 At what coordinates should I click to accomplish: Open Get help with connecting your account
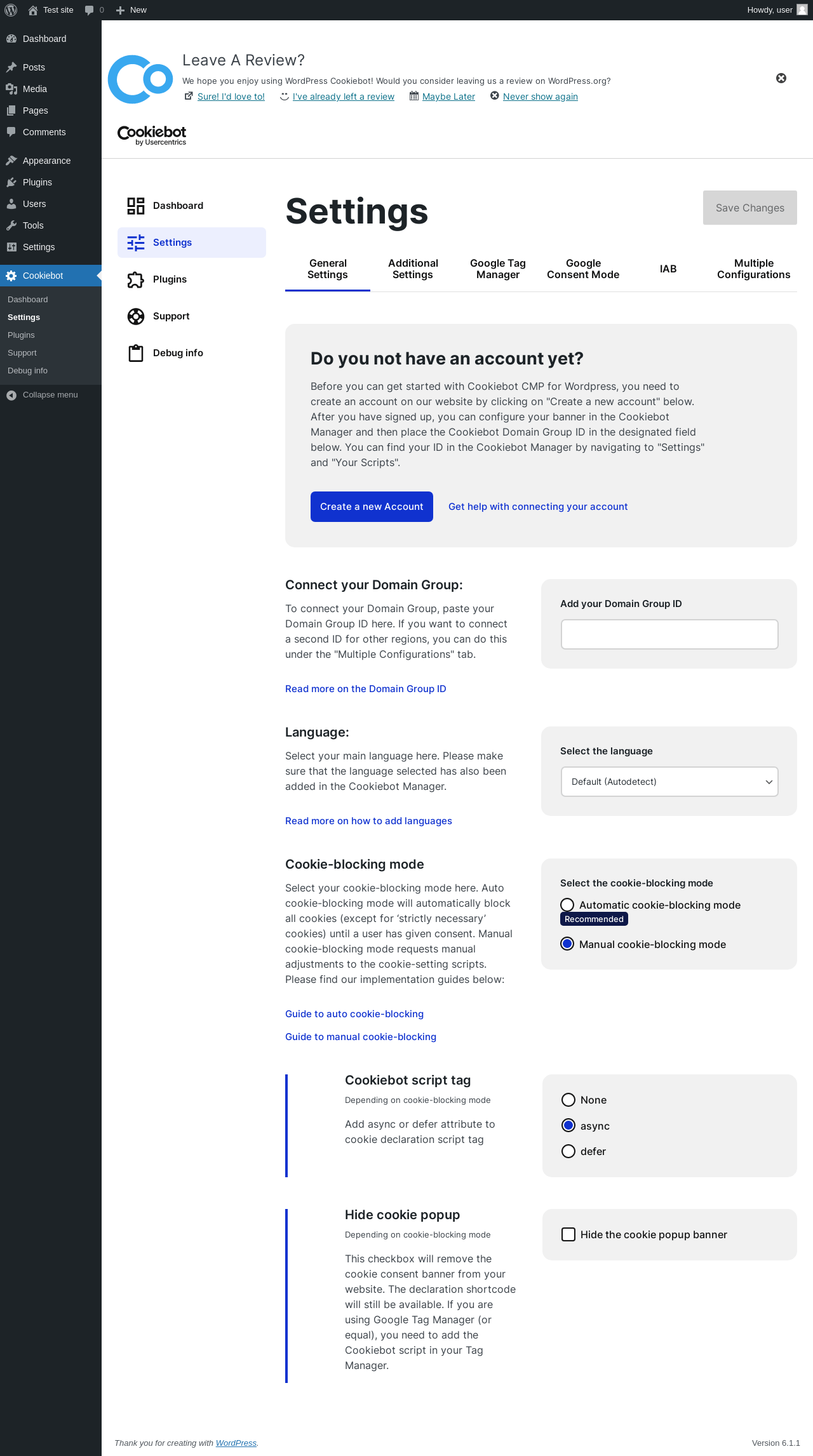tap(538, 507)
